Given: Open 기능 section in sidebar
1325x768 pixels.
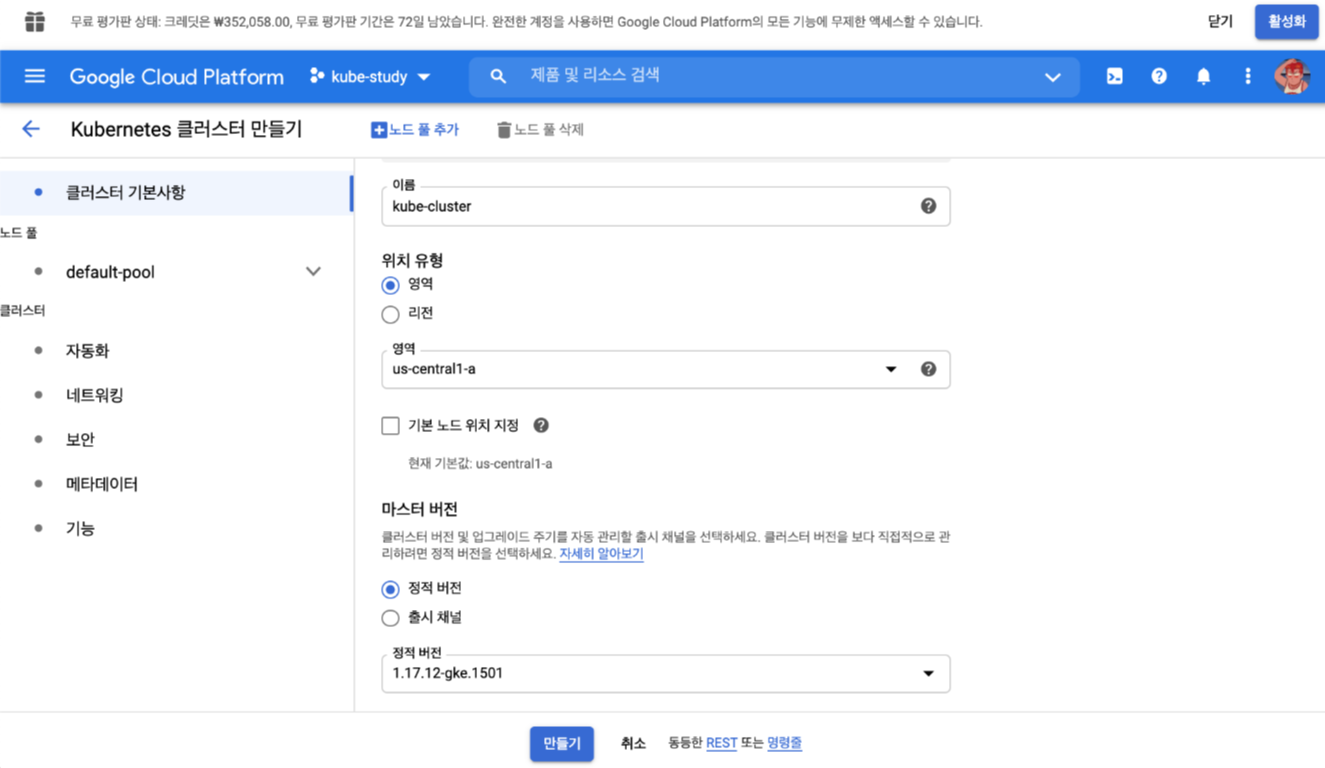Looking at the screenshot, I should coord(80,528).
